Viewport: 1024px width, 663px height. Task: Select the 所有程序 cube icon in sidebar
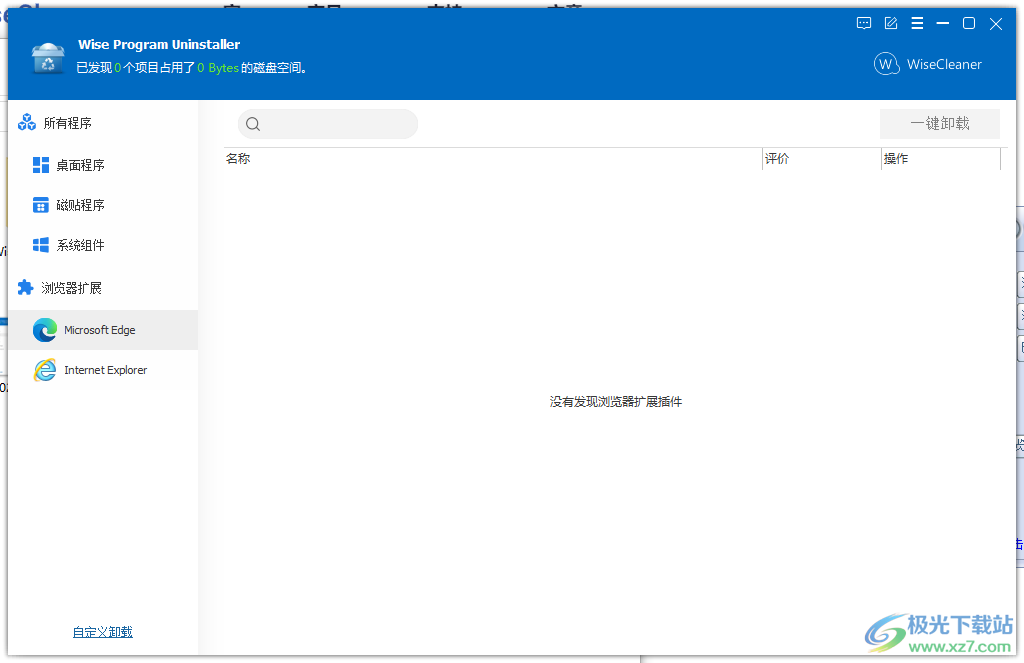pyautogui.click(x=25, y=121)
